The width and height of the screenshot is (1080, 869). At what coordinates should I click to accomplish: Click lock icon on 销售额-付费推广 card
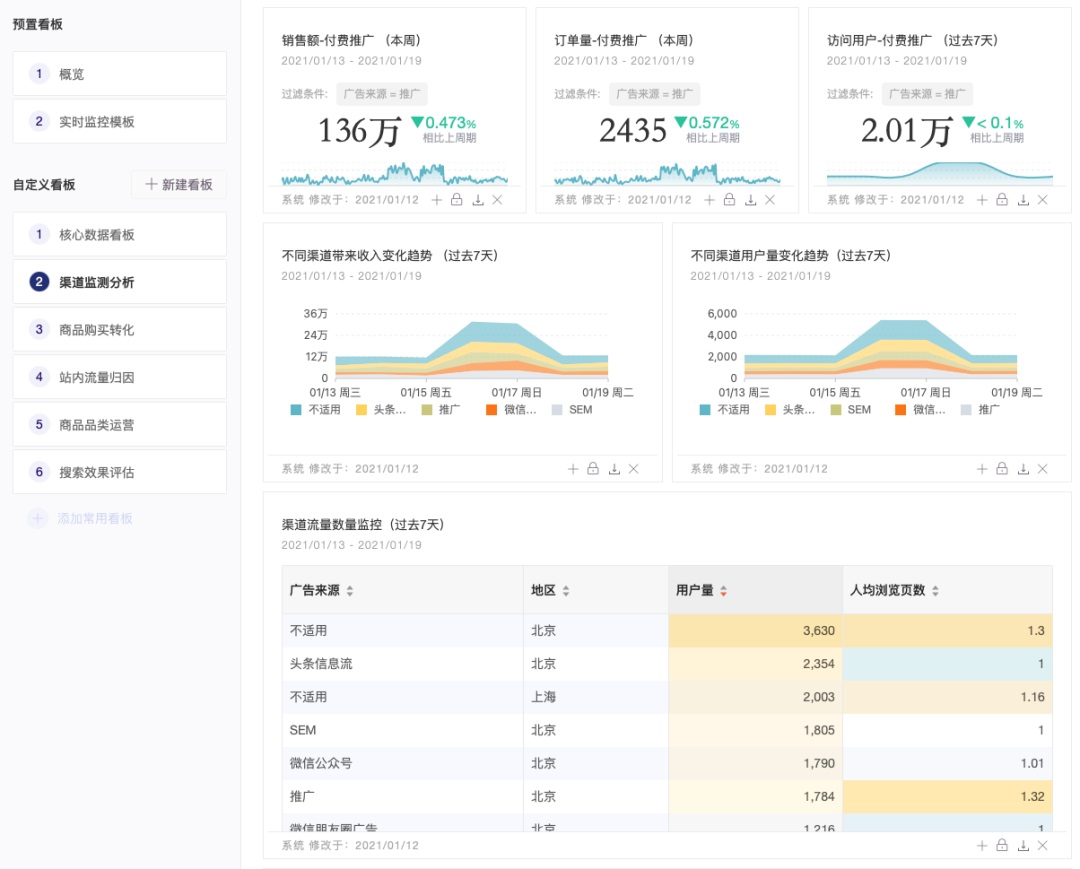click(x=457, y=200)
